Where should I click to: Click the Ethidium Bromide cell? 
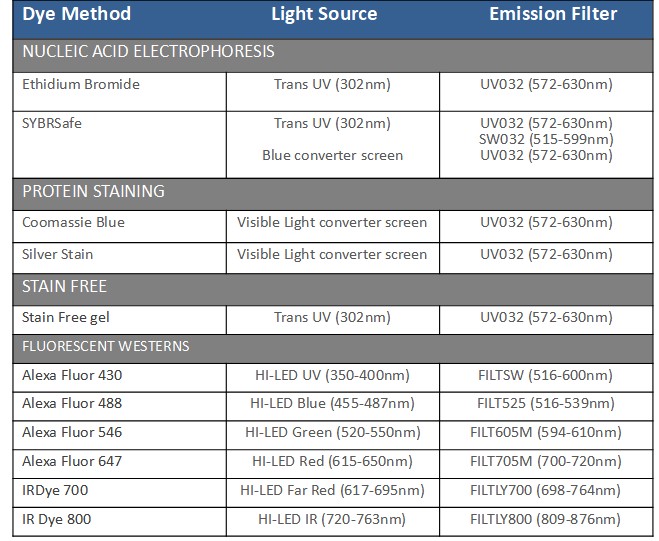pyautogui.click(x=81, y=85)
